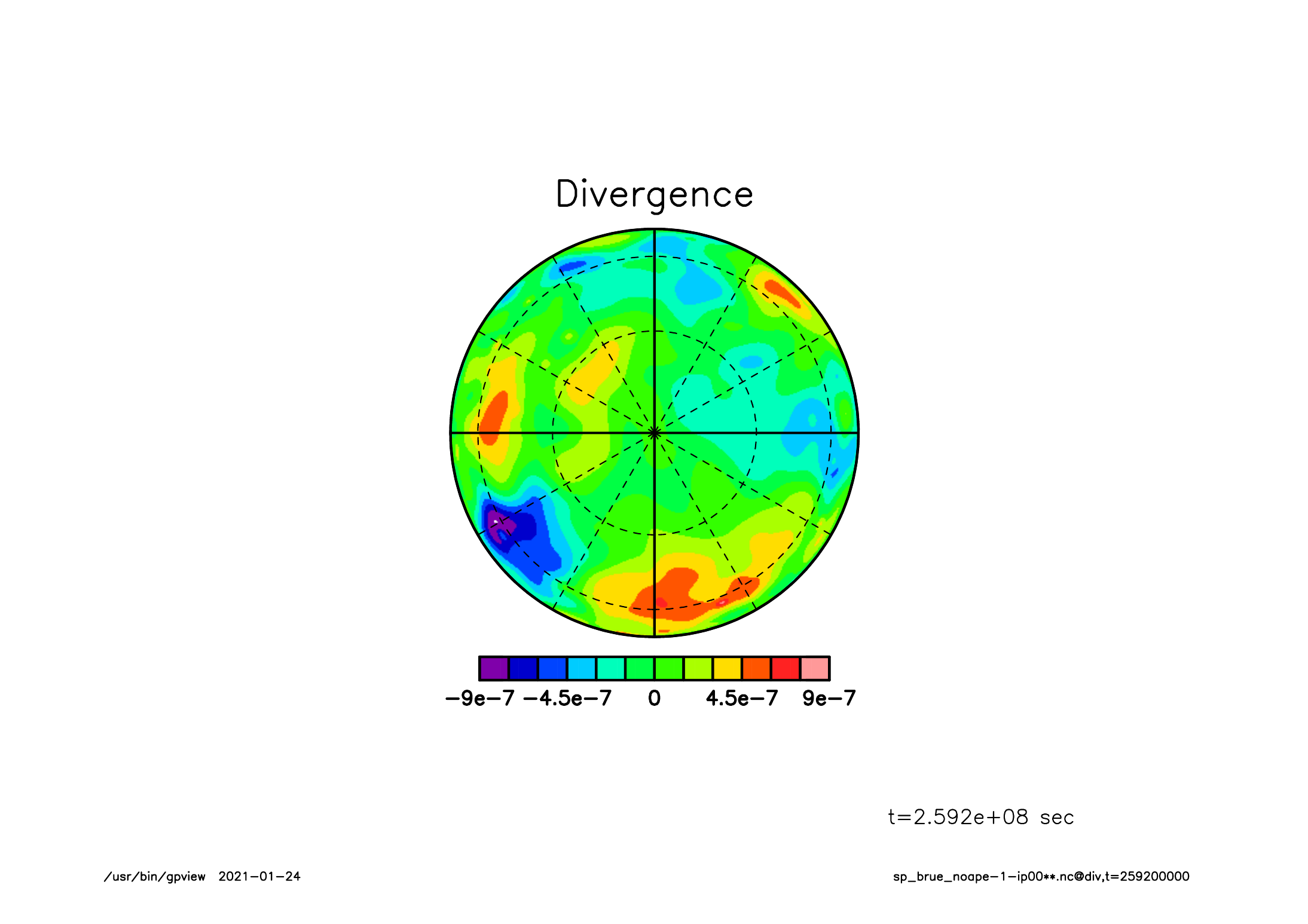Click the /usr/bin/gpview footer text
This screenshot has height=924, width=1308.
coord(154,877)
